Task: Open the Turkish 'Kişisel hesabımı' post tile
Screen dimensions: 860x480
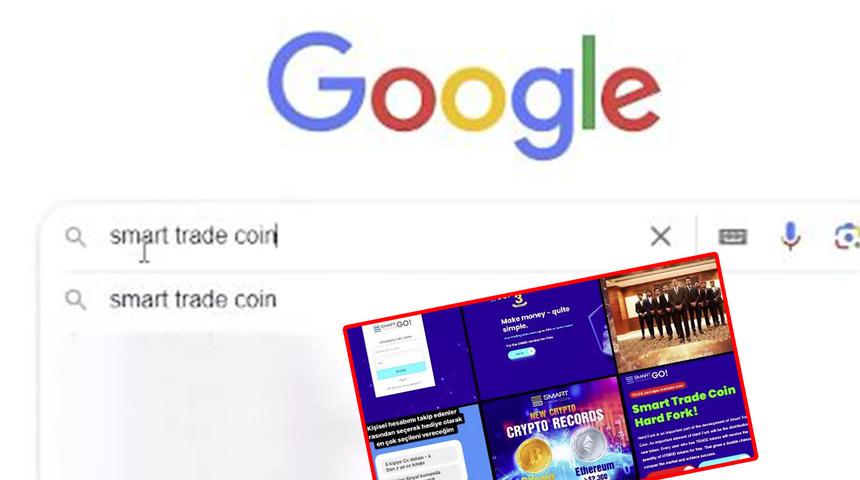Action: (425, 444)
